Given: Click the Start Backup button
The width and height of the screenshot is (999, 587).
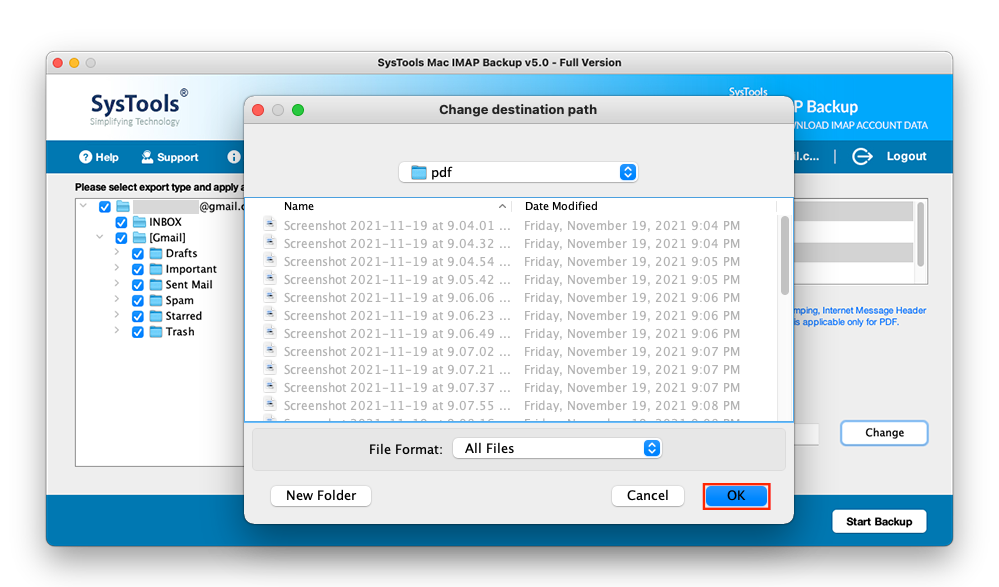Looking at the screenshot, I should [879, 521].
